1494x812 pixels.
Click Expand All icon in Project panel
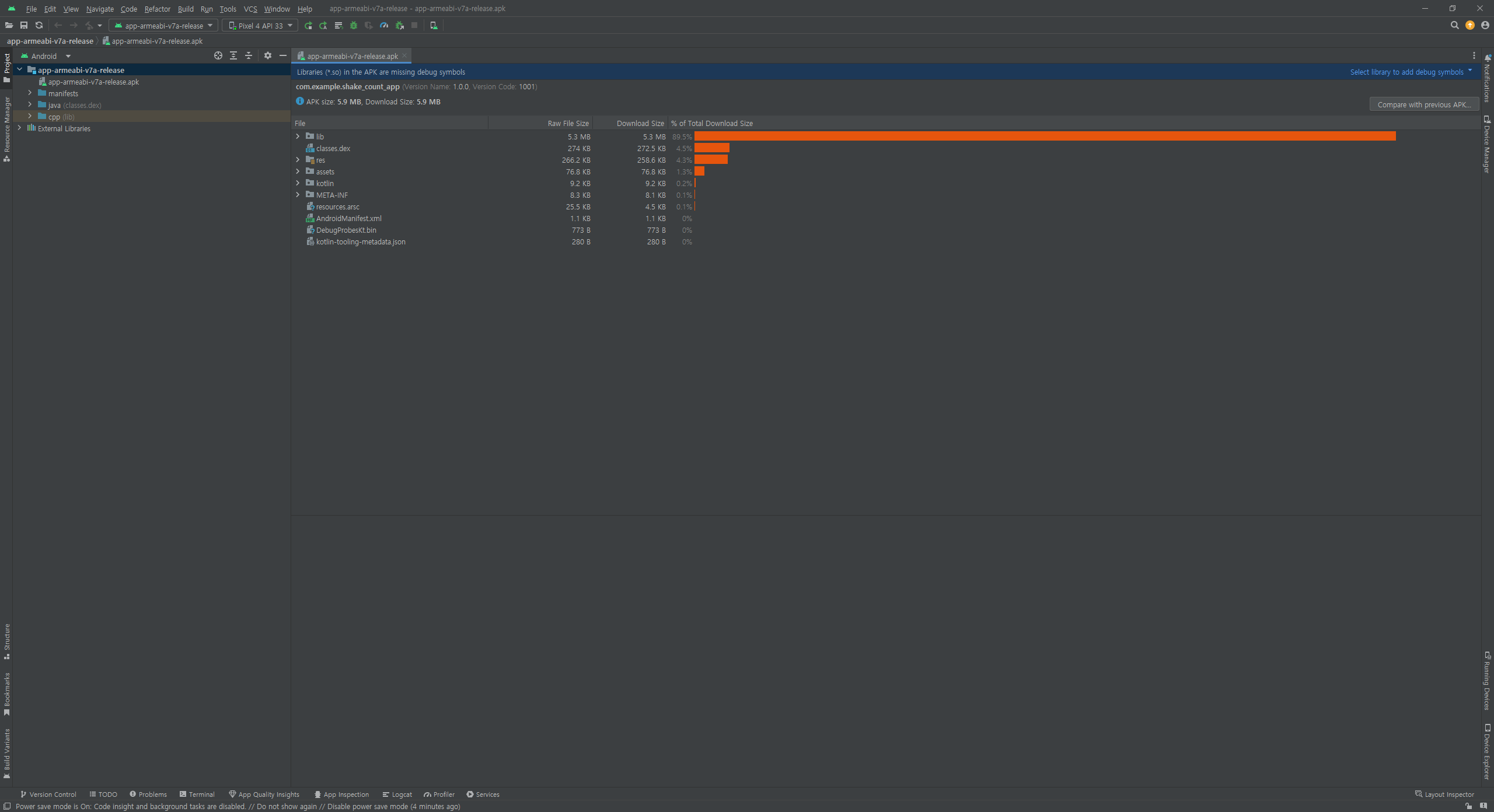tap(233, 56)
